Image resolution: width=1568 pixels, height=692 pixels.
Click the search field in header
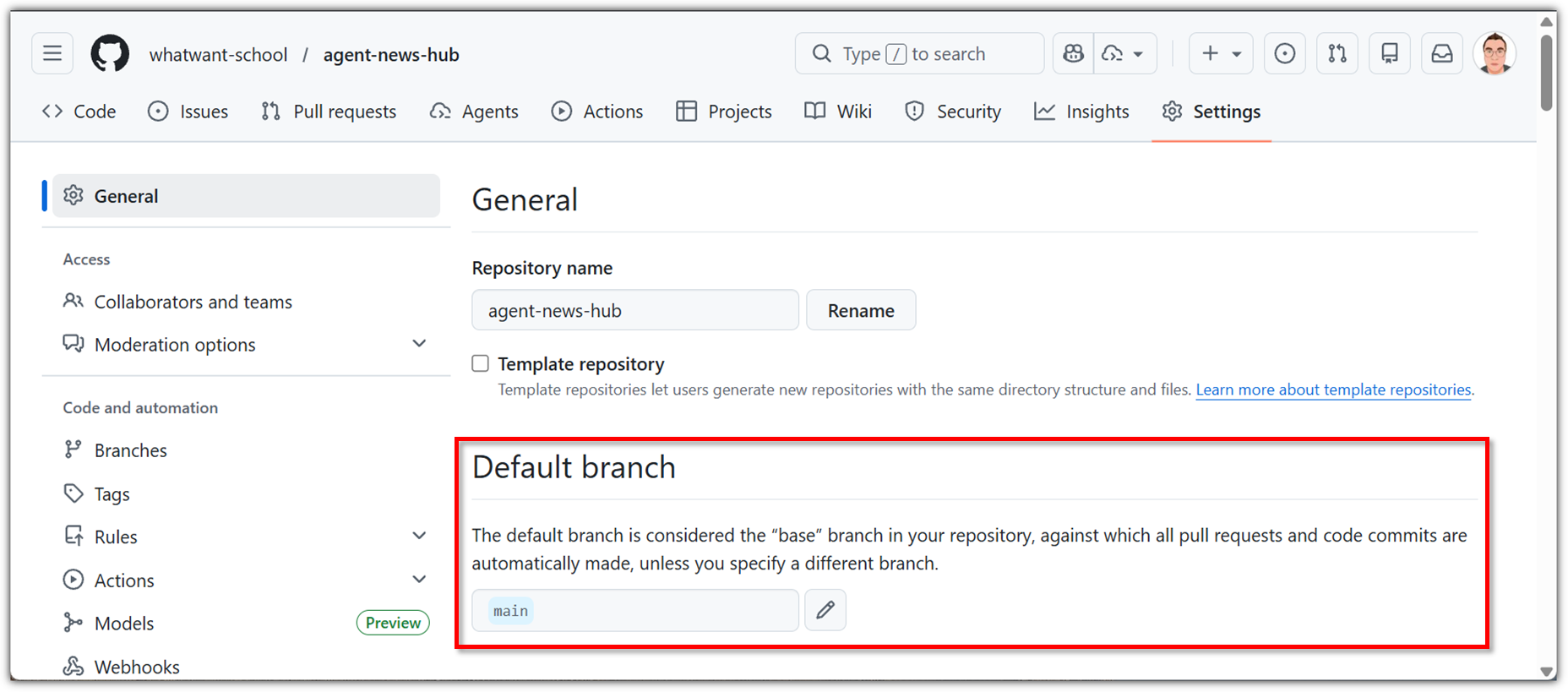[919, 54]
